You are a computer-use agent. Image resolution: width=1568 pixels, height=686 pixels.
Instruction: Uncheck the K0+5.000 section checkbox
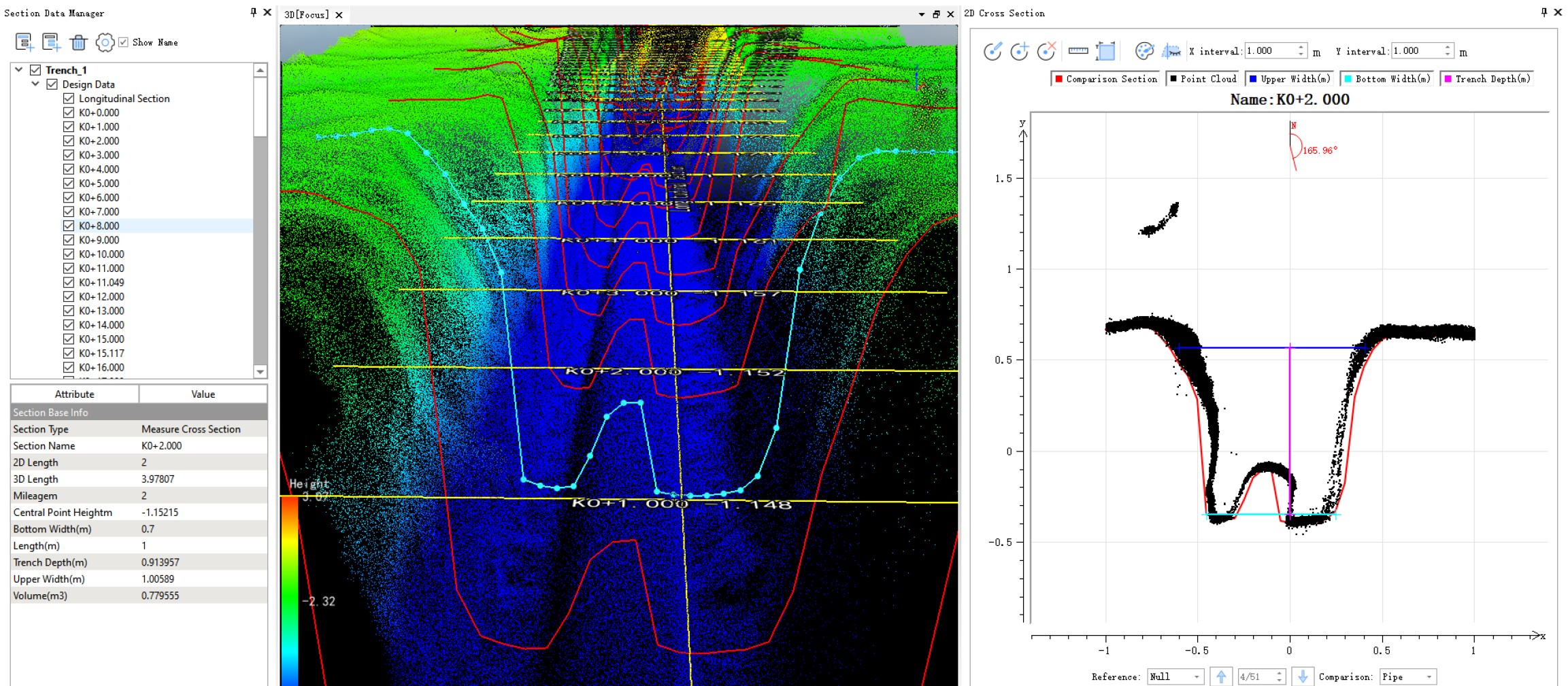tap(69, 184)
